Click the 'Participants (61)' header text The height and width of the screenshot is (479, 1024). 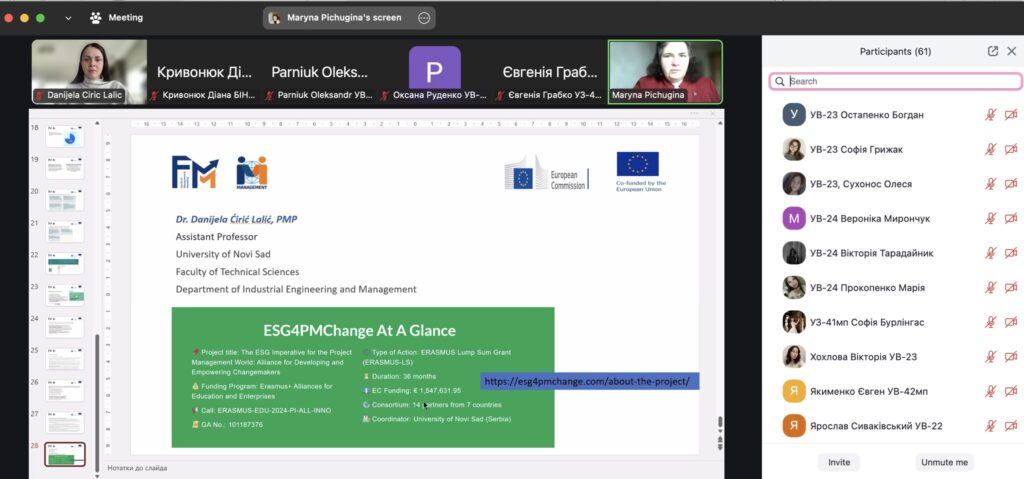(x=895, y=51)
